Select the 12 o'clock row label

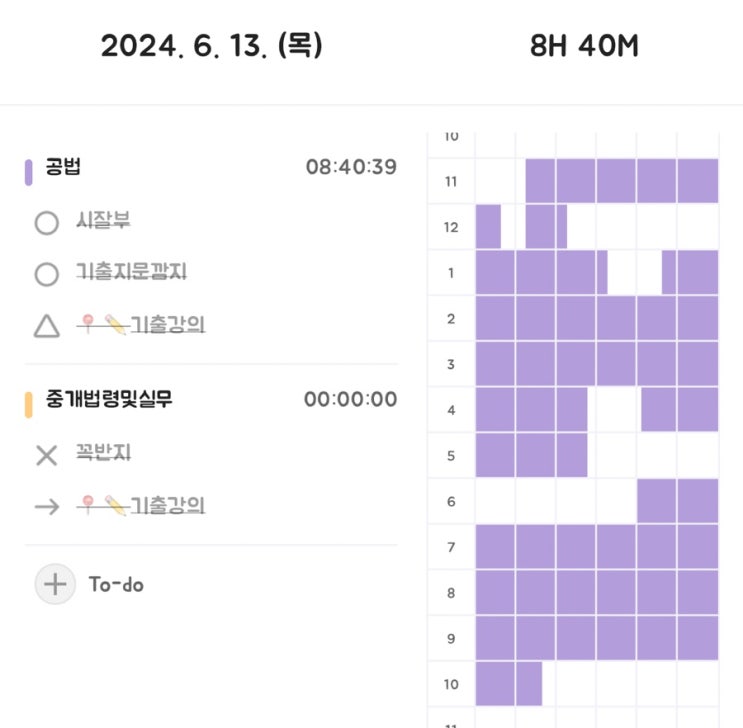[x=451, y=227]
